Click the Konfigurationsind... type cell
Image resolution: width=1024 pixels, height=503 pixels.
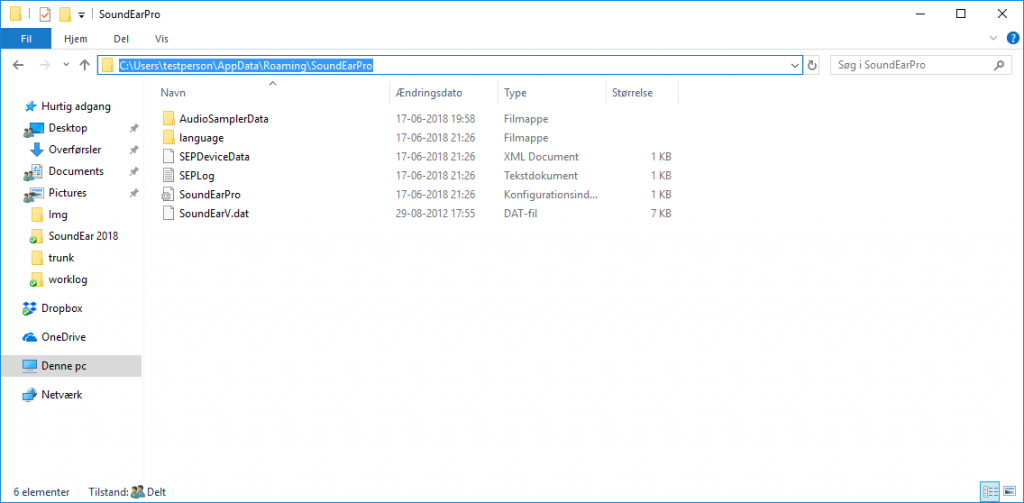tap(551, 195)
